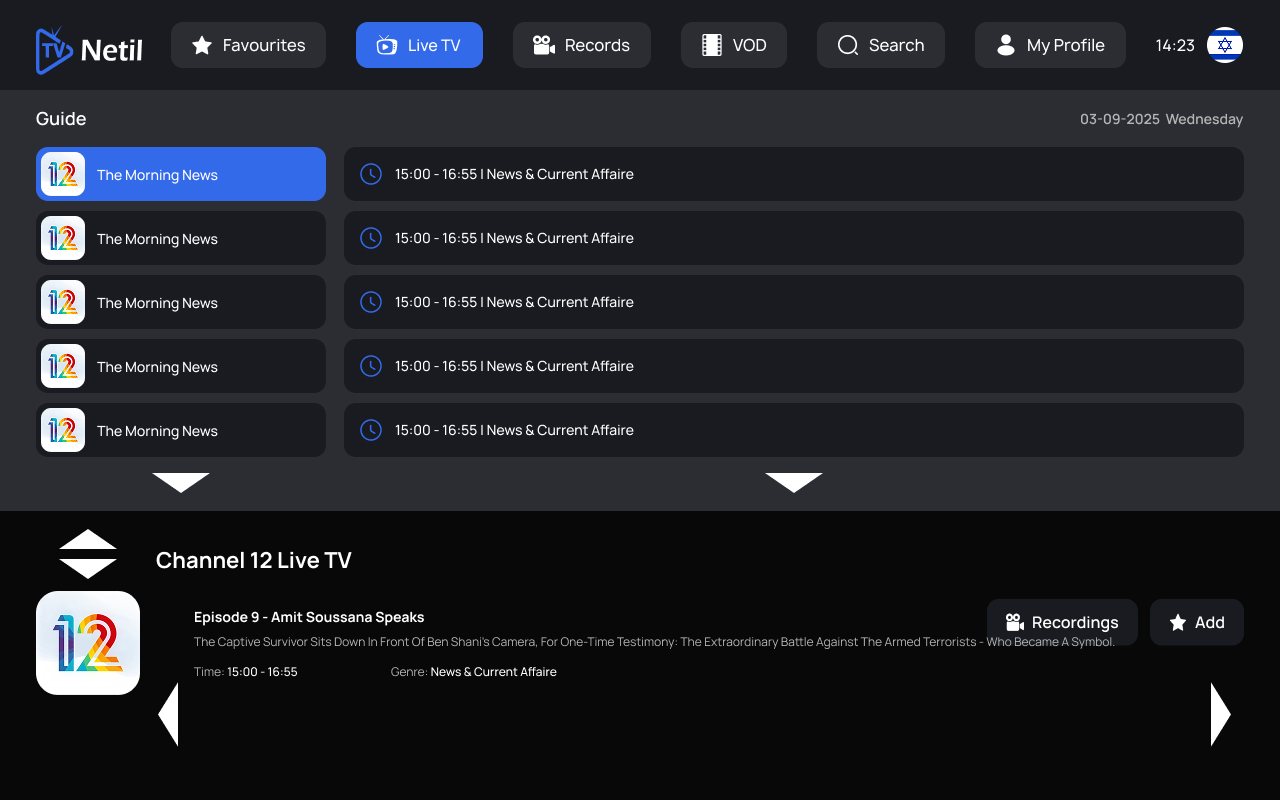Select the film reel icon on VOD
The height and width of the screenshot is (800, 1280).
710,45
